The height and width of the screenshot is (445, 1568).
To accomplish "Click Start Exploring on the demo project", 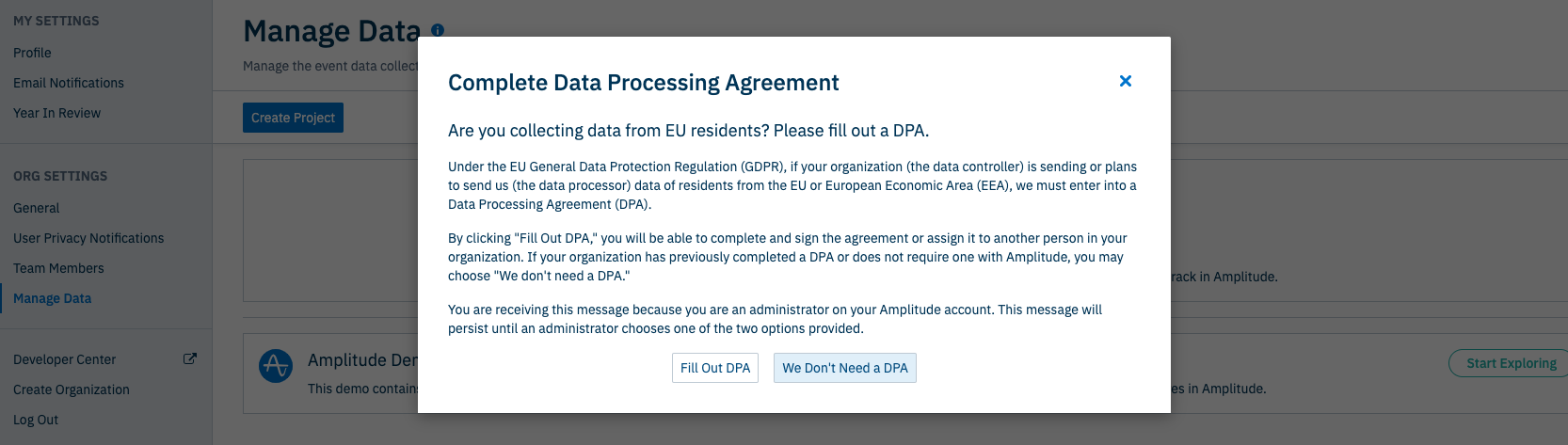I will 1510,363.
